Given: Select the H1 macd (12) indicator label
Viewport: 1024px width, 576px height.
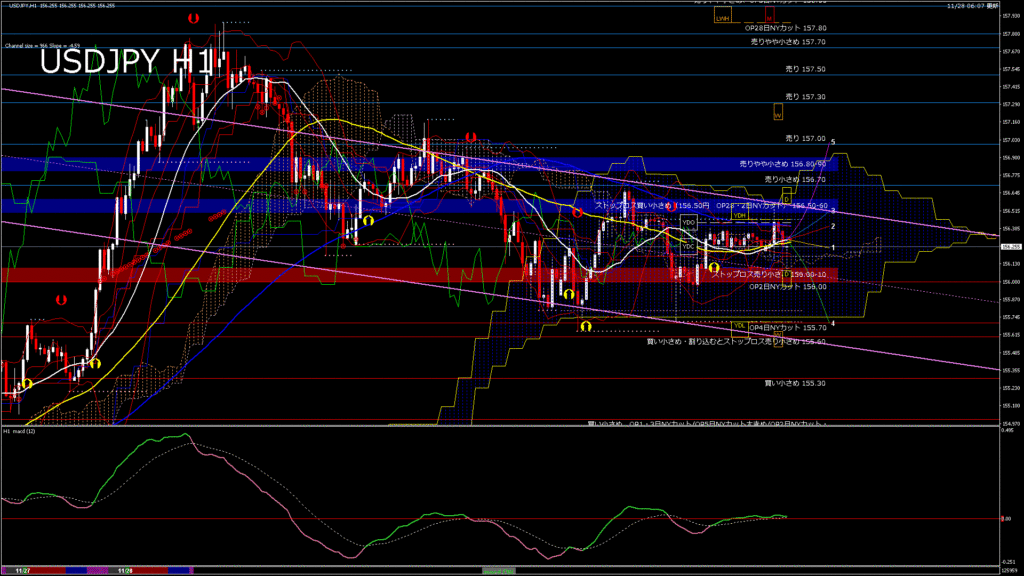Looking at the screenshot, I should coord(18,431).
